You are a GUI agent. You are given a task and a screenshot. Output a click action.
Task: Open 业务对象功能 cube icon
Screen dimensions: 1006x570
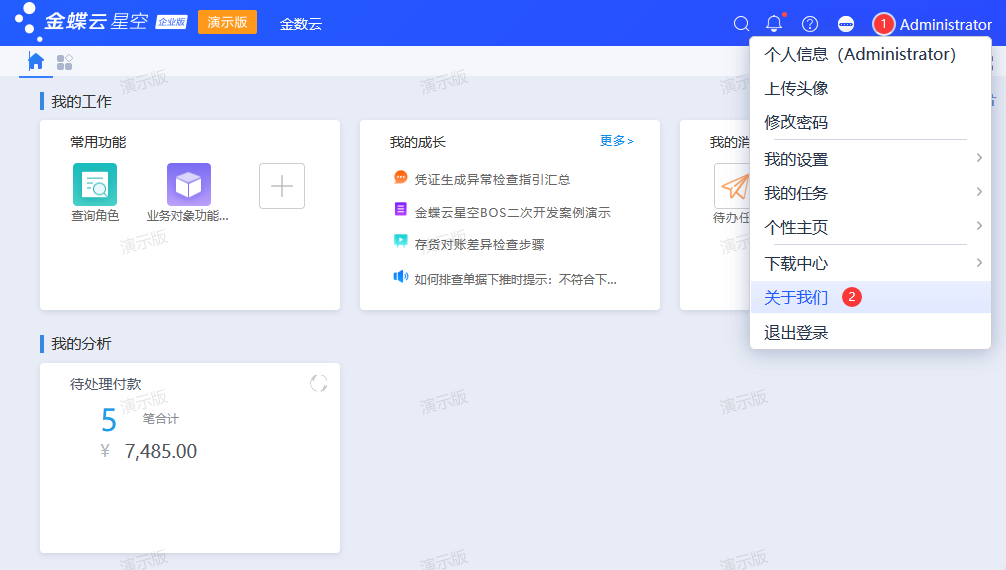click(189, 185)
